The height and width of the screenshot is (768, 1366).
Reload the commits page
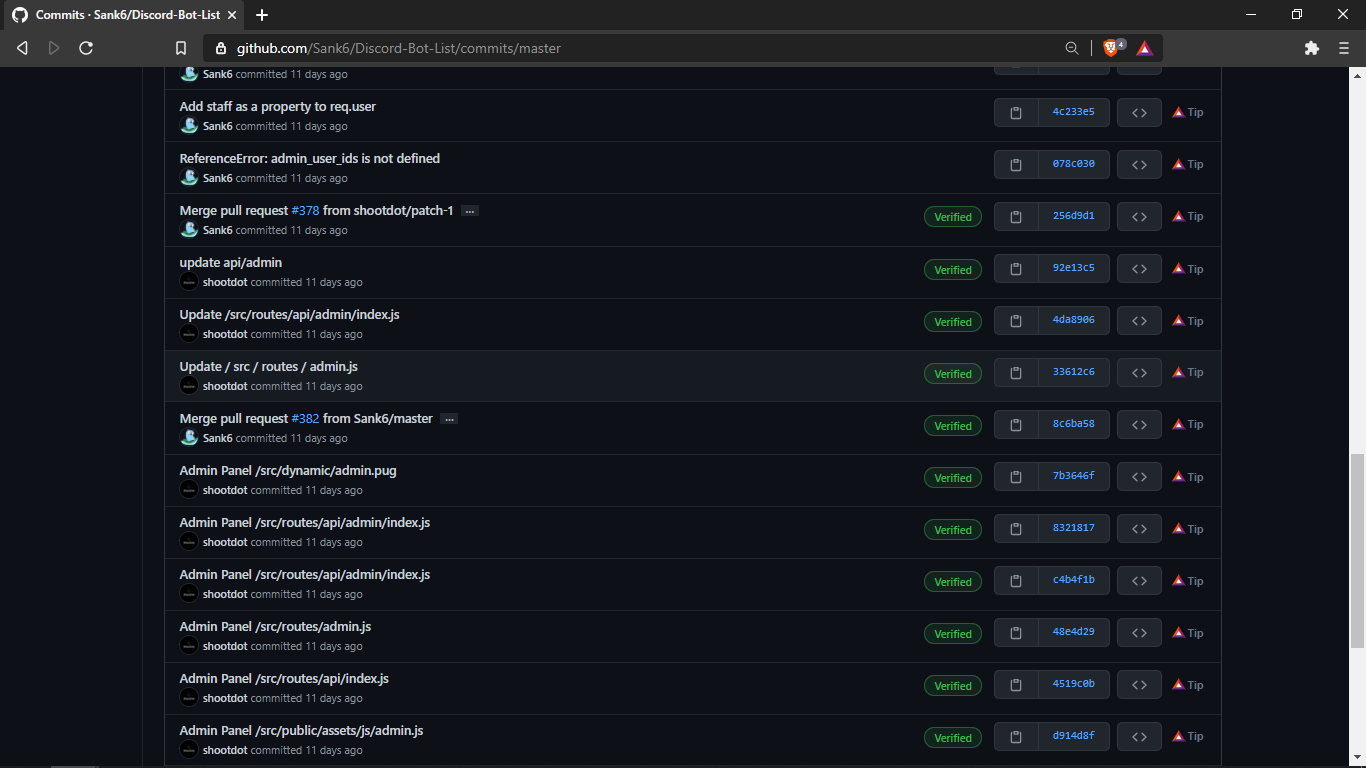(x=87, y=47)
